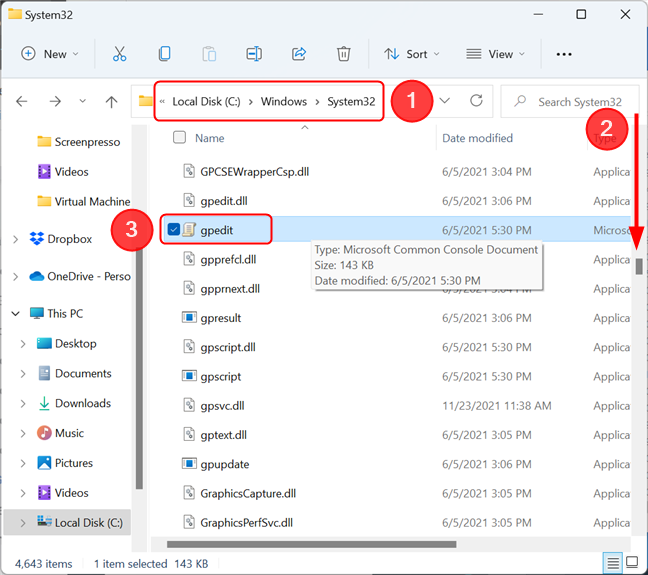Open the See more three-dots menu
Image resolution: width=648 pixels, height=575 pixels.
[x=564, y=54]
